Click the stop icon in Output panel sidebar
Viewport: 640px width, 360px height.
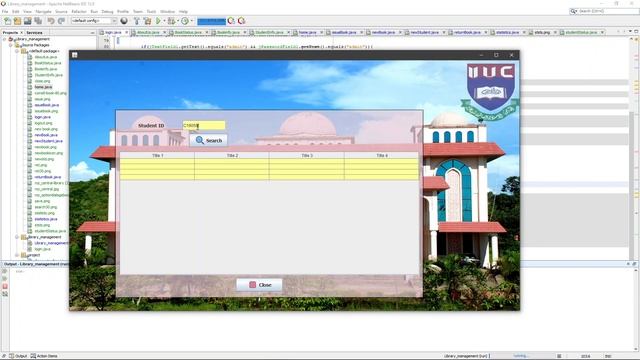pyautogui.click(x=5, y=286)
